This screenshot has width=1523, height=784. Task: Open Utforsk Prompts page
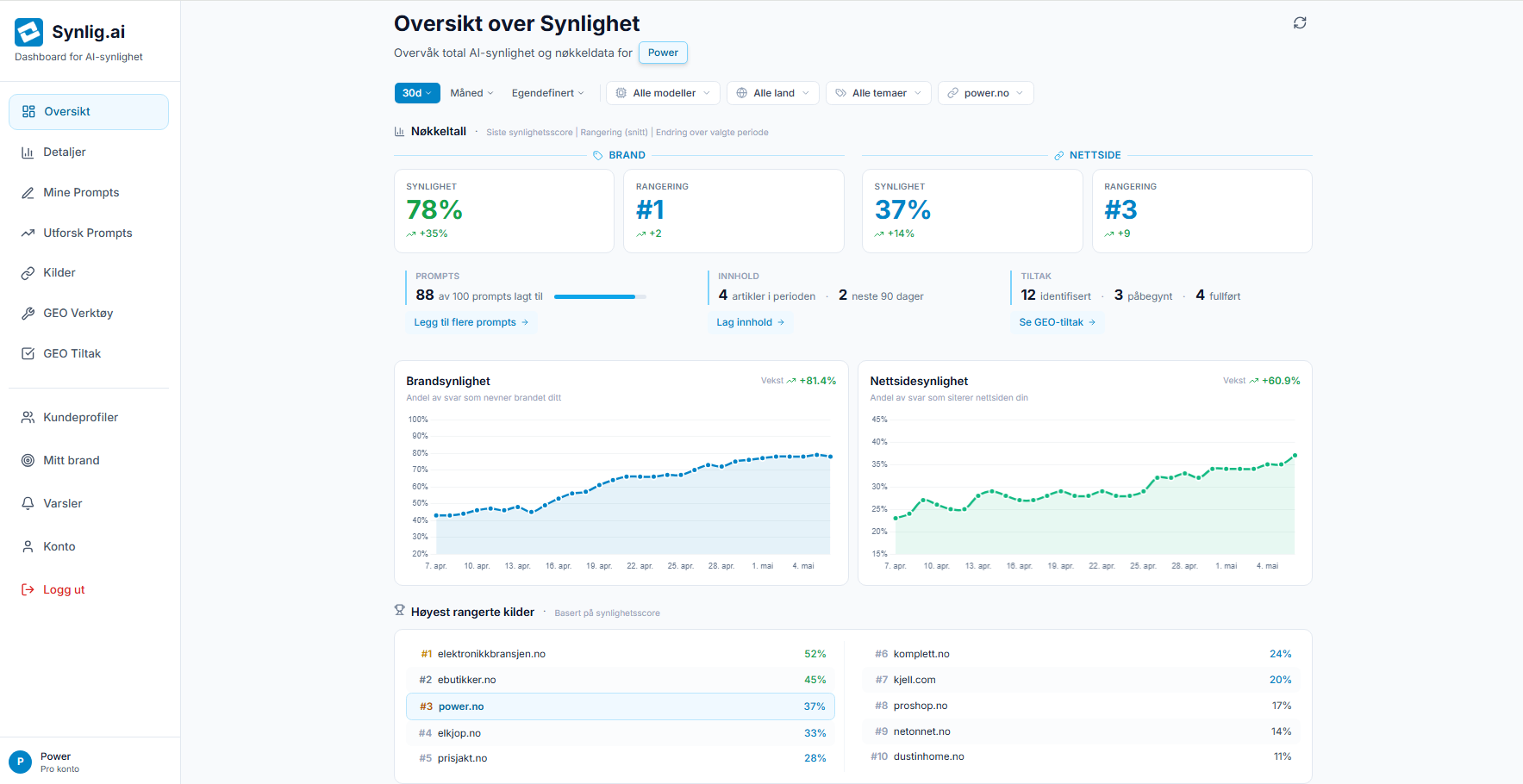pyautogui.click(x=89, y=233)
